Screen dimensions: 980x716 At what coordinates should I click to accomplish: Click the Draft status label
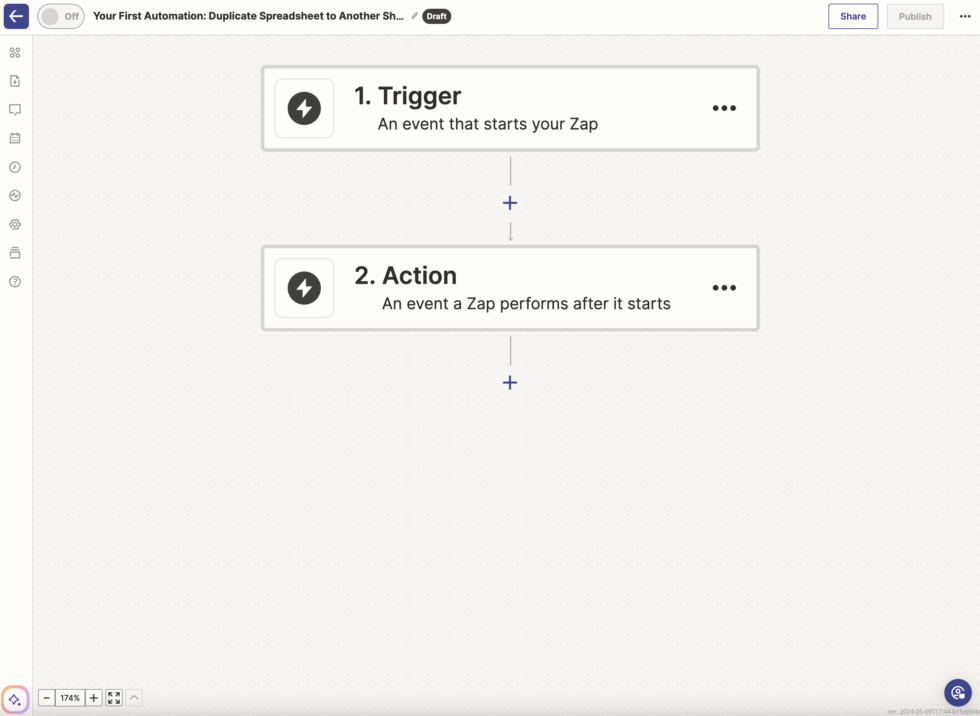(435, 16)
